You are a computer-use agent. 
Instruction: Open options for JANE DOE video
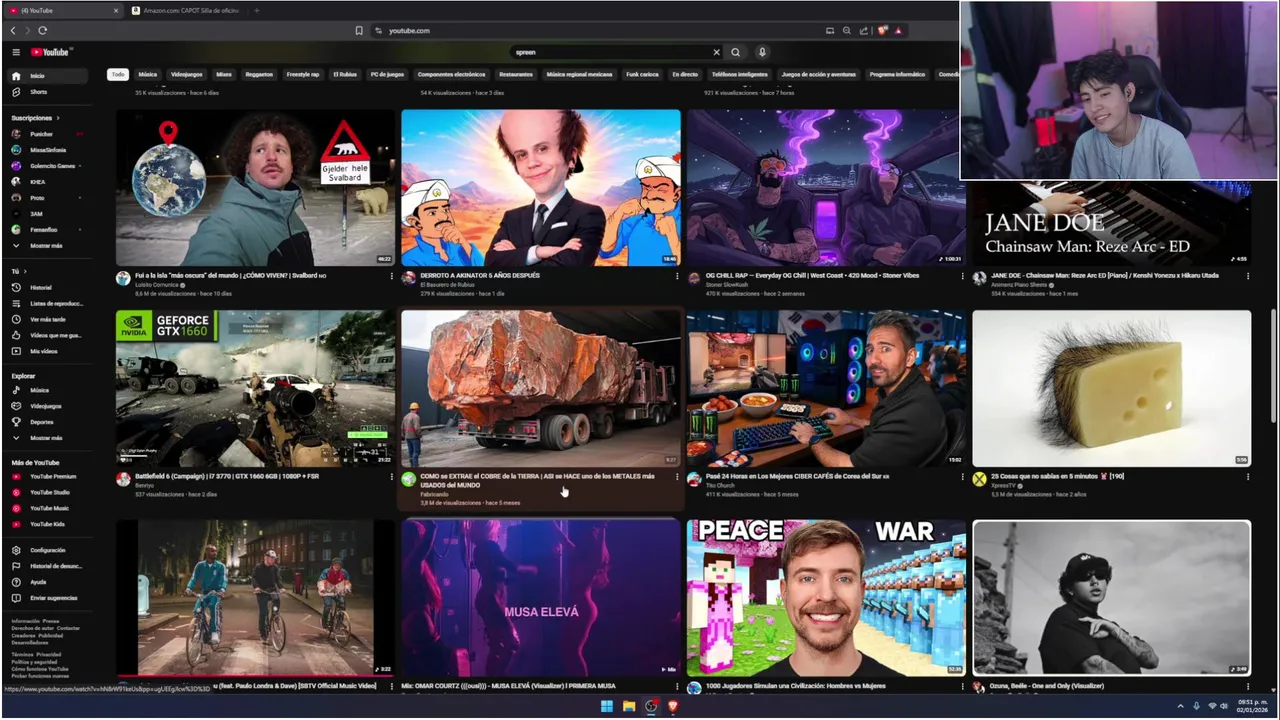1247,276
